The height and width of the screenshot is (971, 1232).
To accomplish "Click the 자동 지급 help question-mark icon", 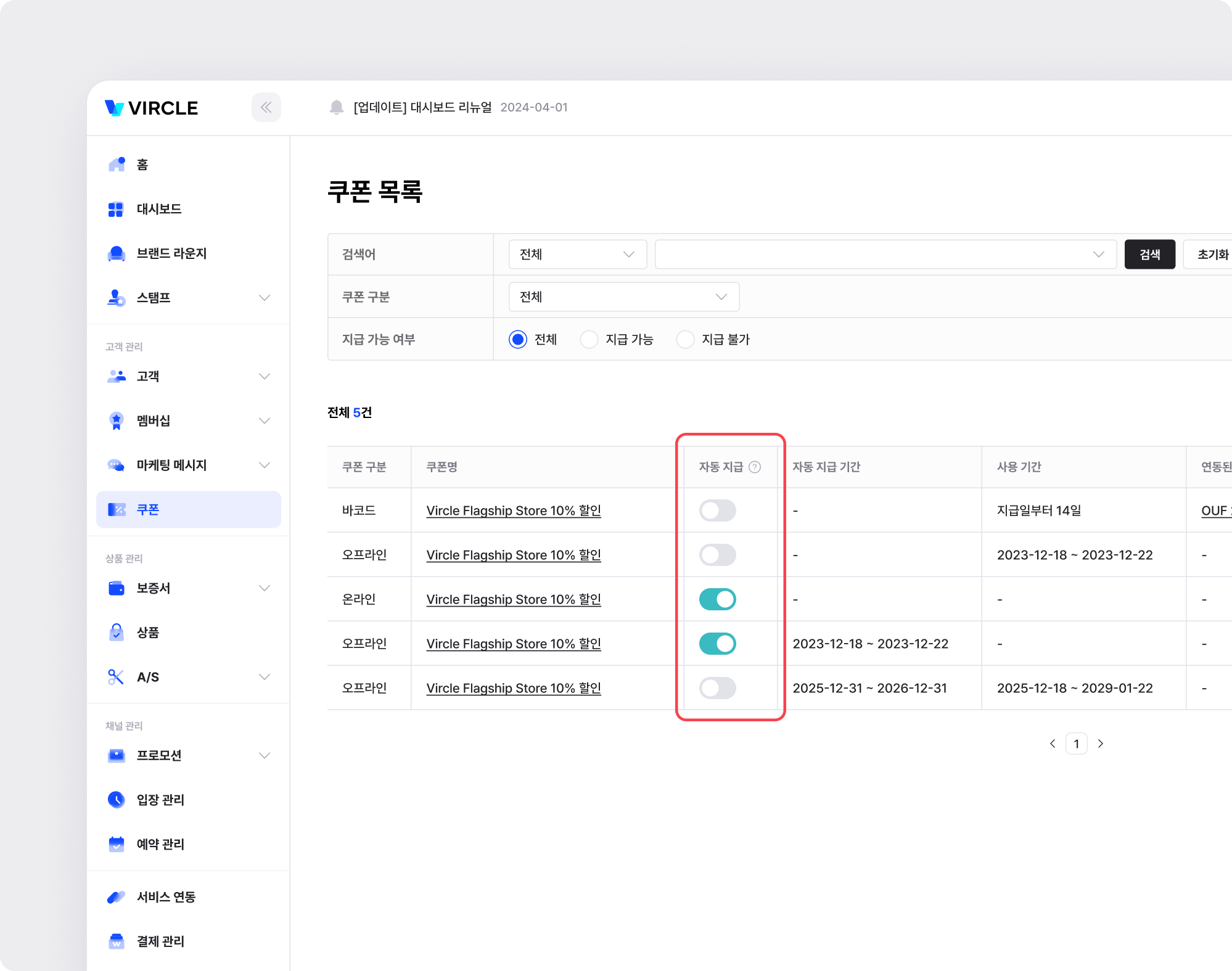I will (754, 467).
